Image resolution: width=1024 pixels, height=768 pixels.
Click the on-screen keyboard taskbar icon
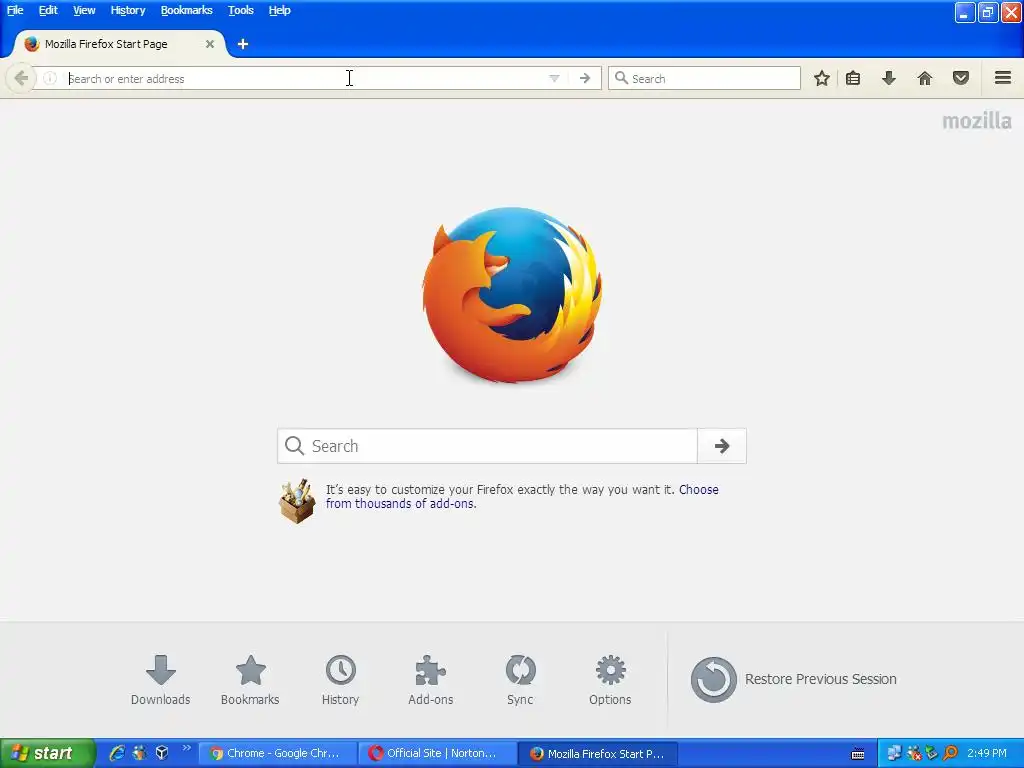pos(858,754)
